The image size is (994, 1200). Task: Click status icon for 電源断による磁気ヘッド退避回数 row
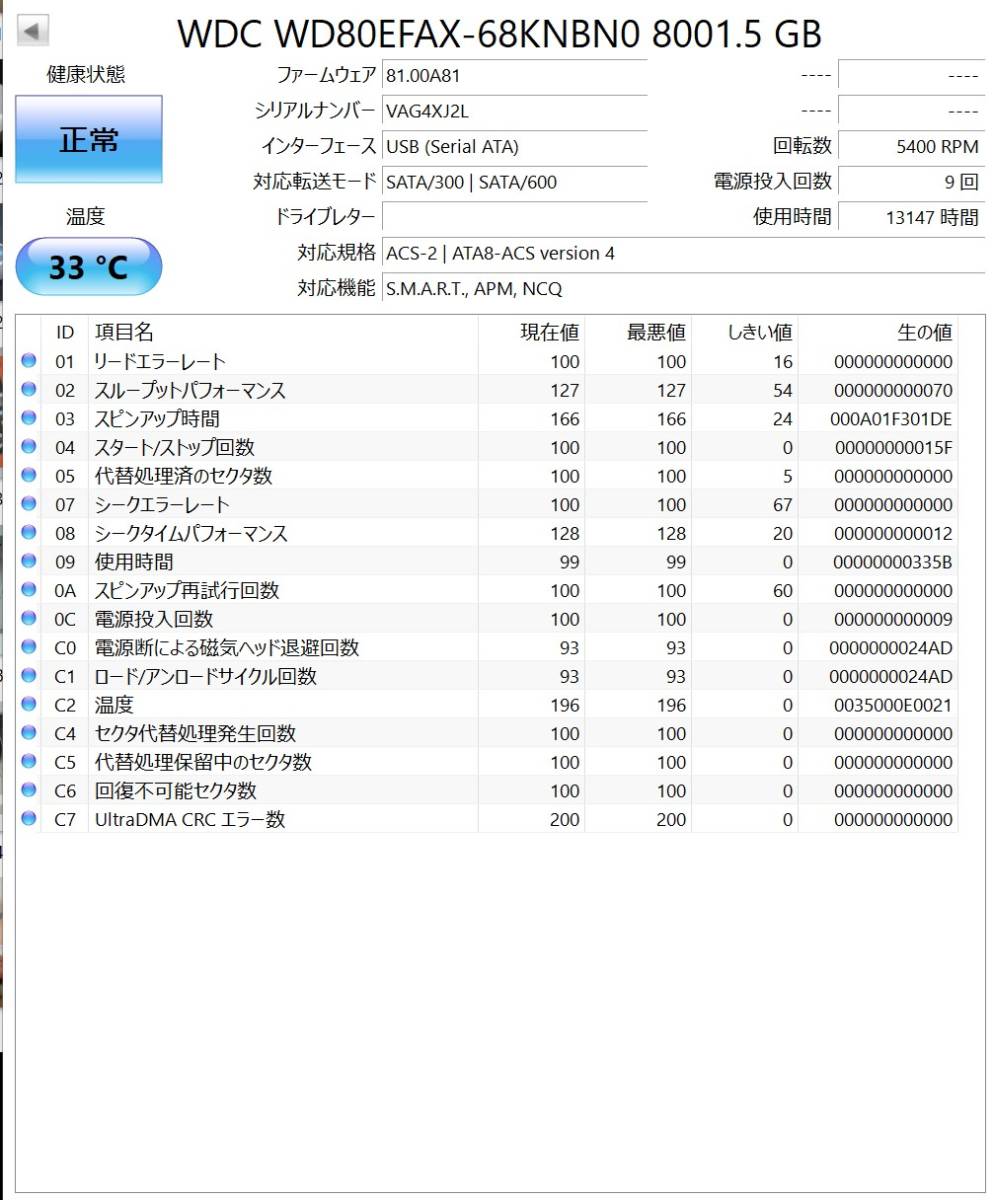(x=28, y=647)
